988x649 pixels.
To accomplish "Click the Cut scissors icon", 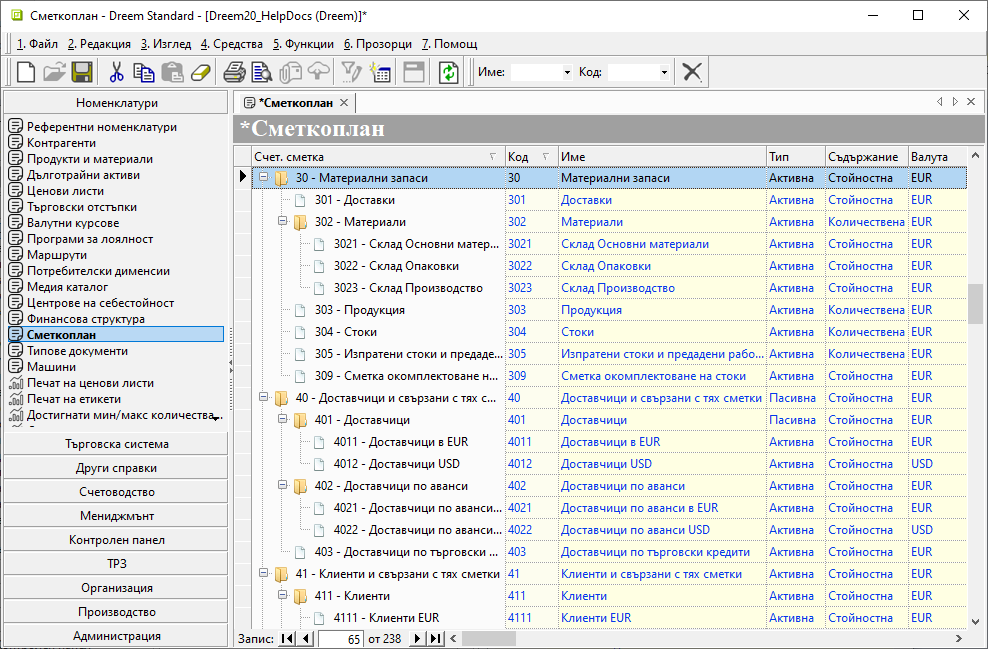I will tap(116, 72).
